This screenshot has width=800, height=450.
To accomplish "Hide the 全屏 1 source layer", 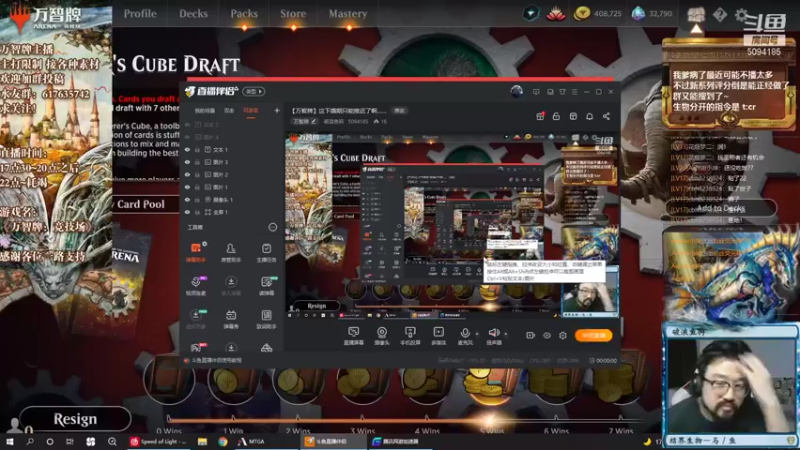I will (x=187, y=212).
